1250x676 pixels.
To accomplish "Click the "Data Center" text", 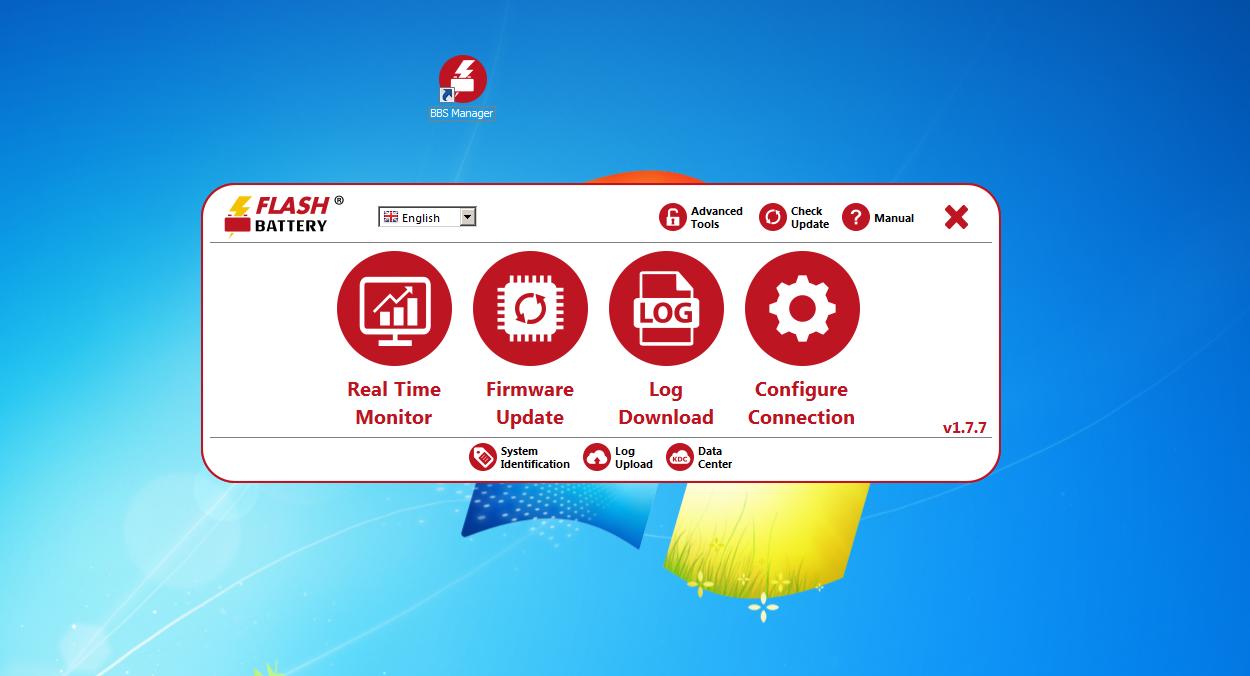I will [715, 458].
